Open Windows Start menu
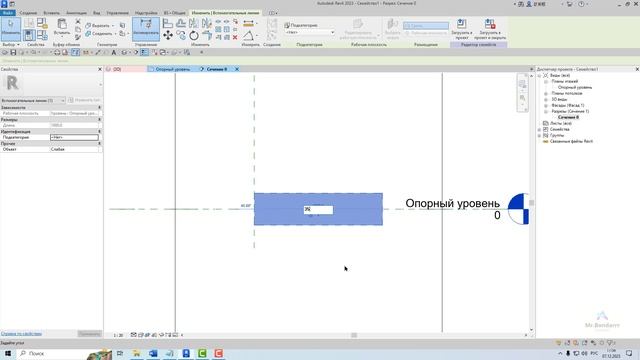 point(8,353)
